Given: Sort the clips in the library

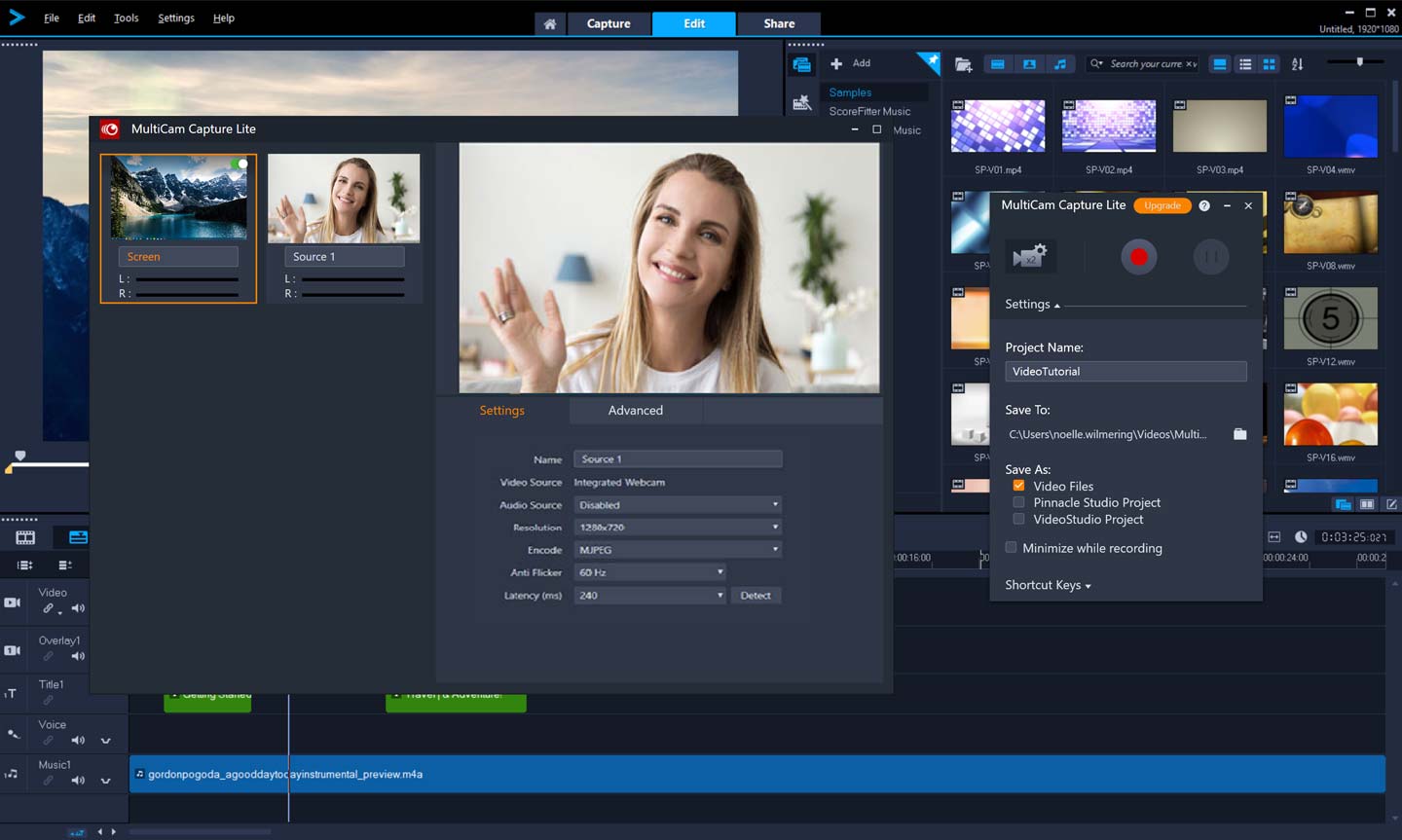Looking at the screenshot, I should coord(1297,64).
